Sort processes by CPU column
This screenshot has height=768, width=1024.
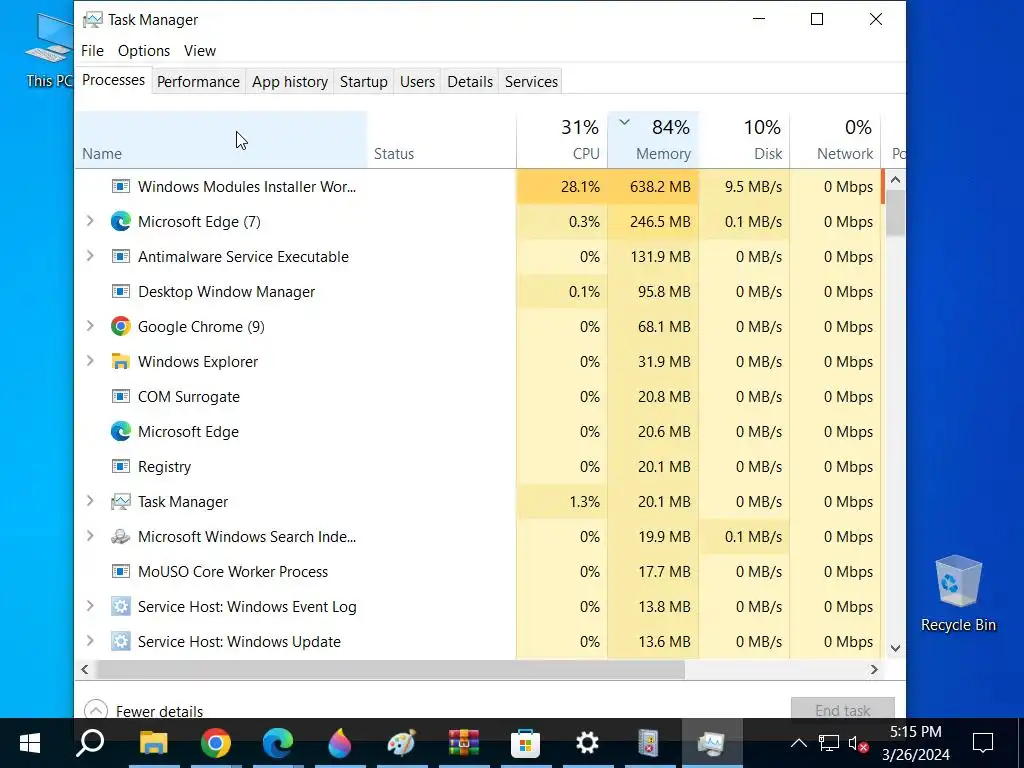(562, 140)
